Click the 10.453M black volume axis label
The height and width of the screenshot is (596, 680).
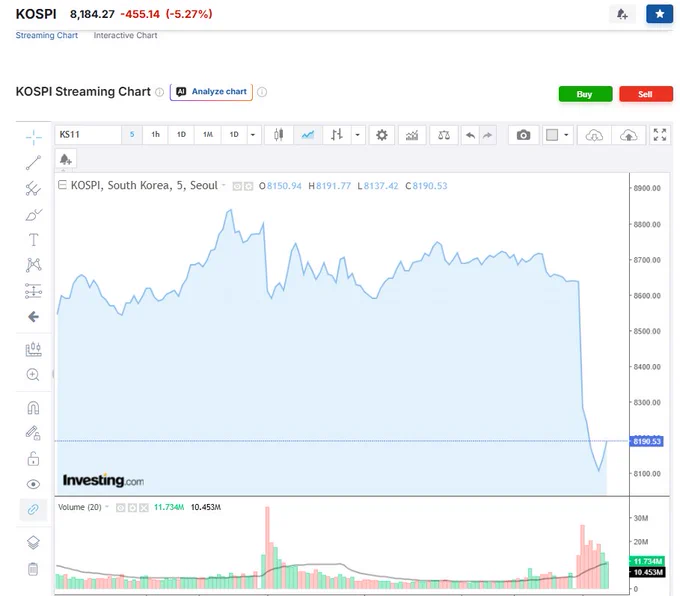647,572
